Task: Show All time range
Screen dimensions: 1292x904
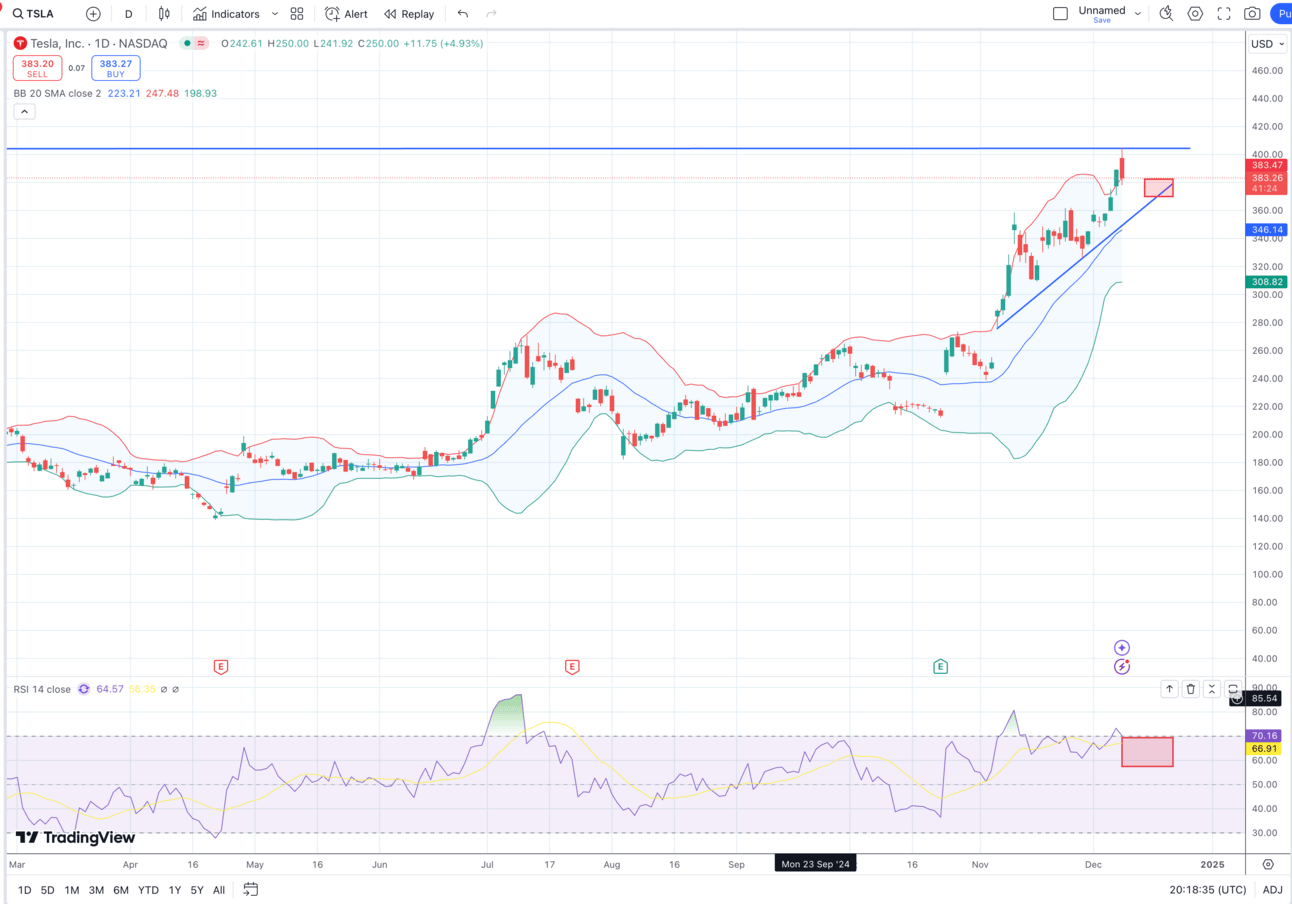Action: coord(219,890)
